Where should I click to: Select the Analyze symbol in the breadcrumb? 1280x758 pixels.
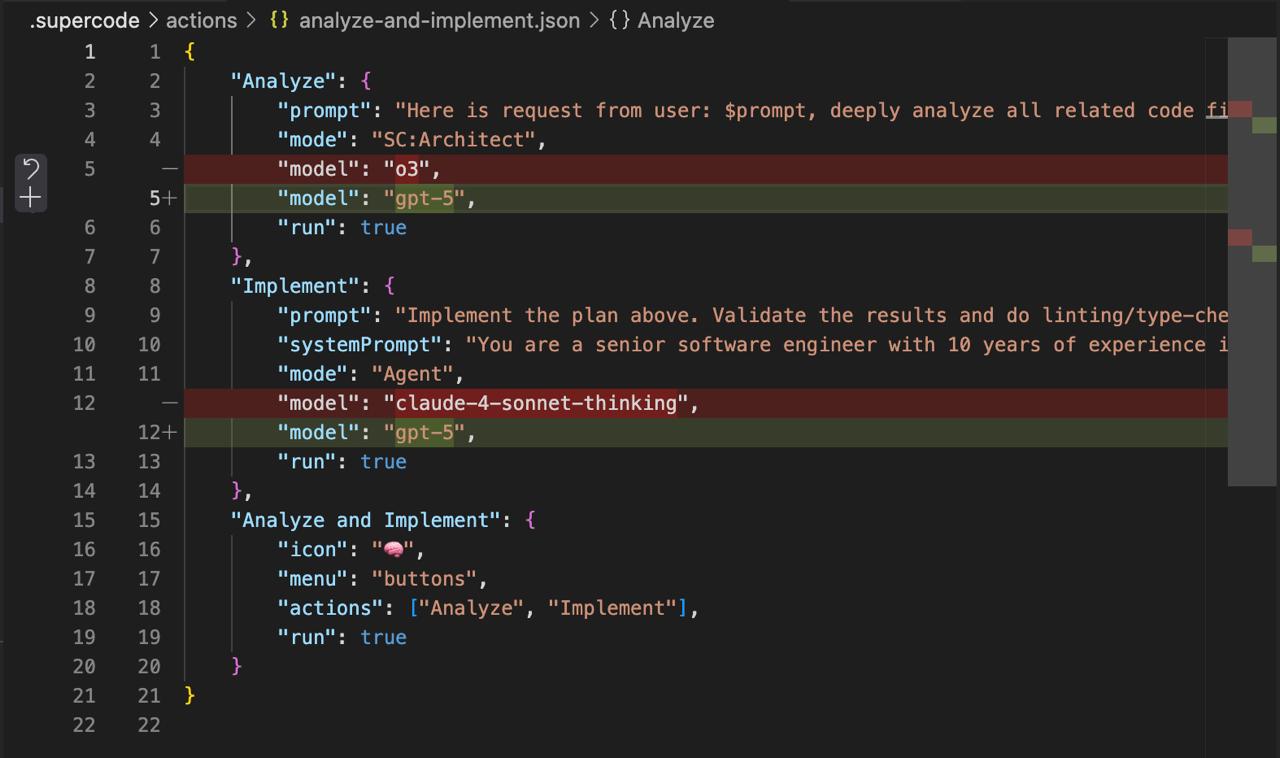[676, 20]
